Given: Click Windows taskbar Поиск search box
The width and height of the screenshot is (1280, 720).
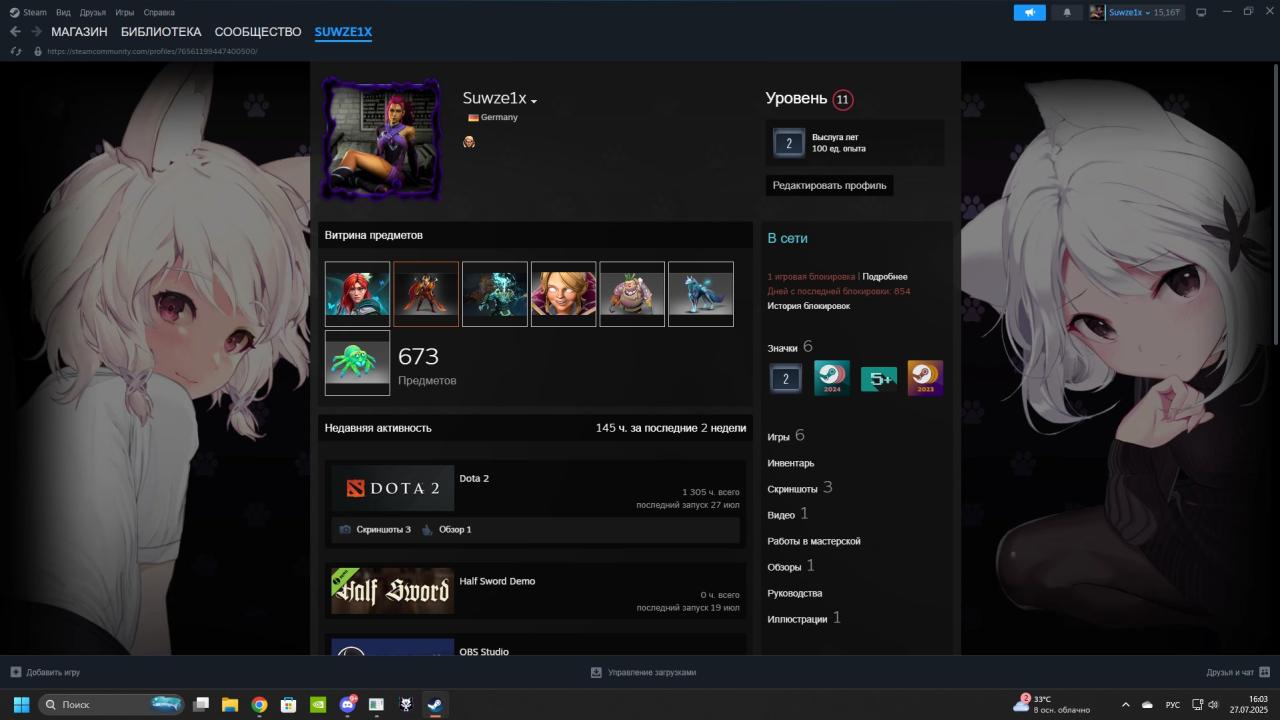Looking at the screenshot, I should [111, 704].
